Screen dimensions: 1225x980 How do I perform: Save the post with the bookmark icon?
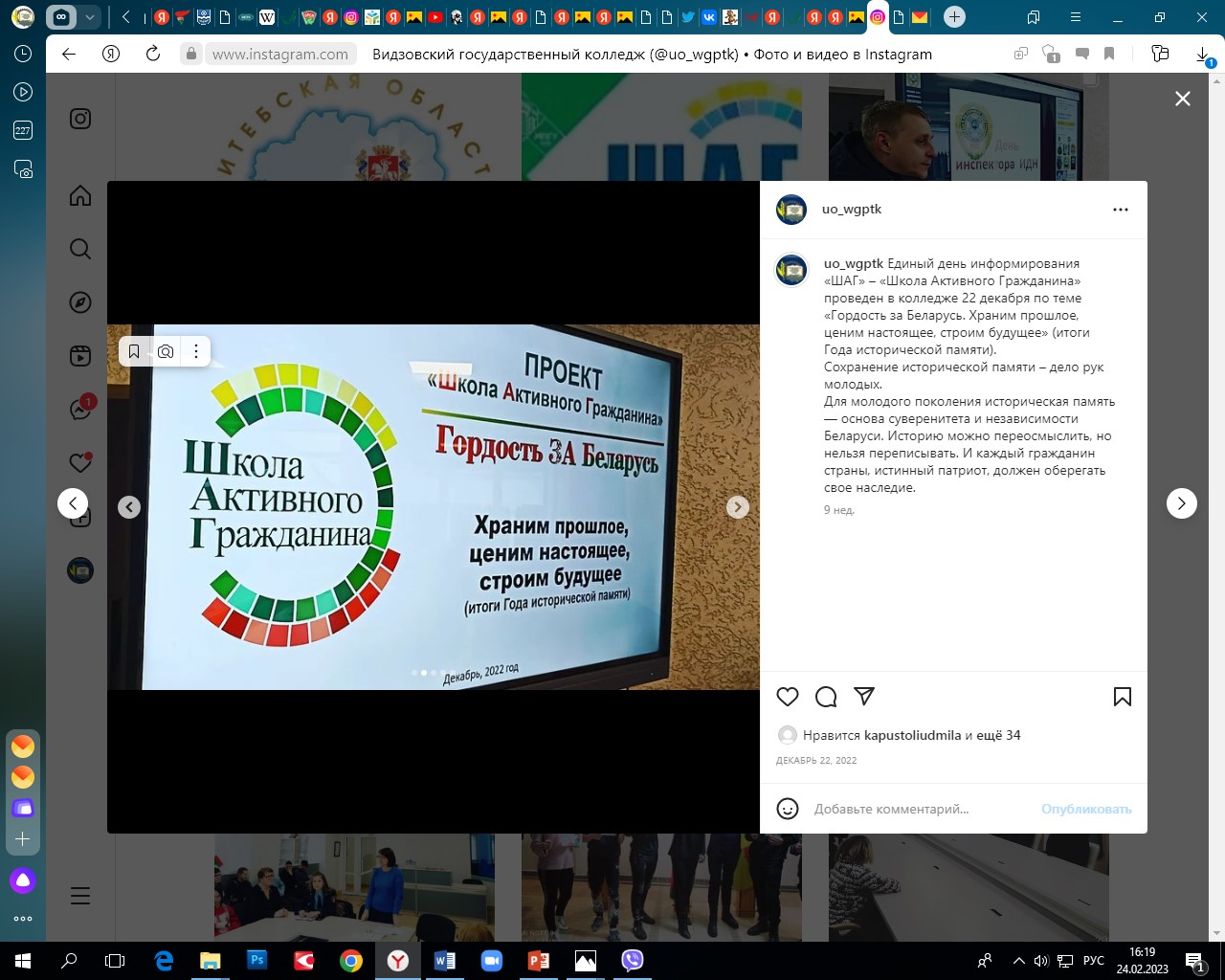(x=1123, y=697)
